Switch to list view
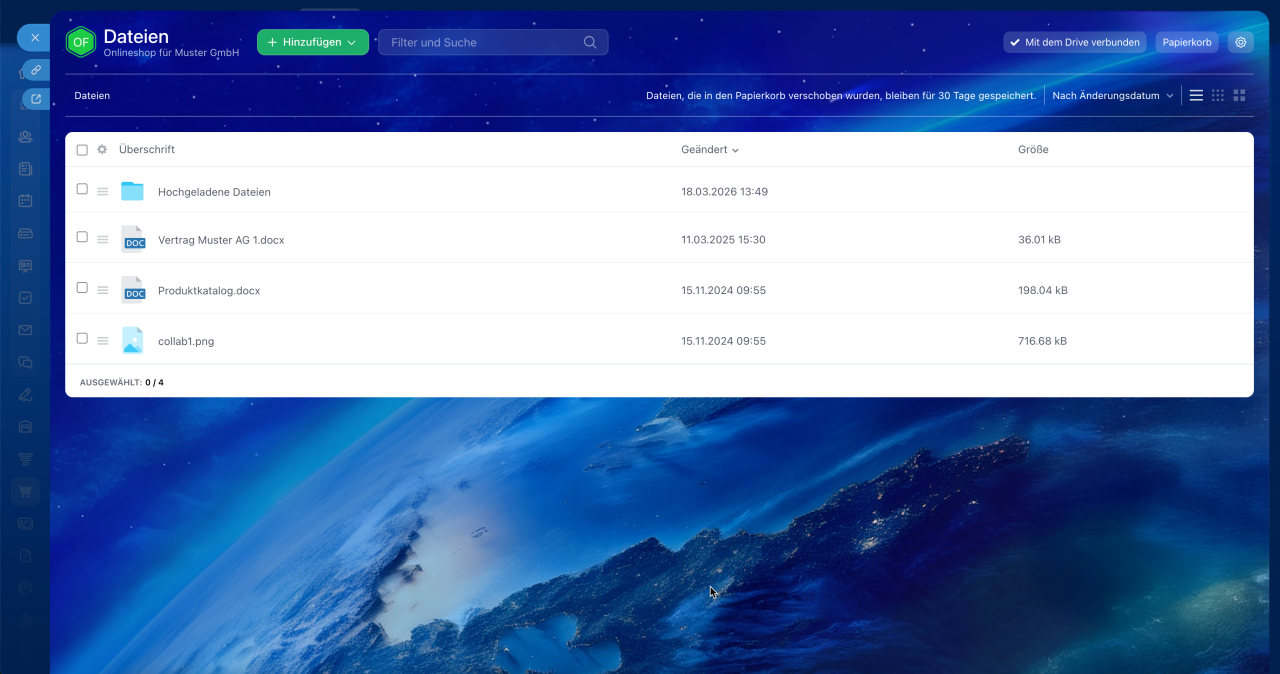 point(1196,96)
